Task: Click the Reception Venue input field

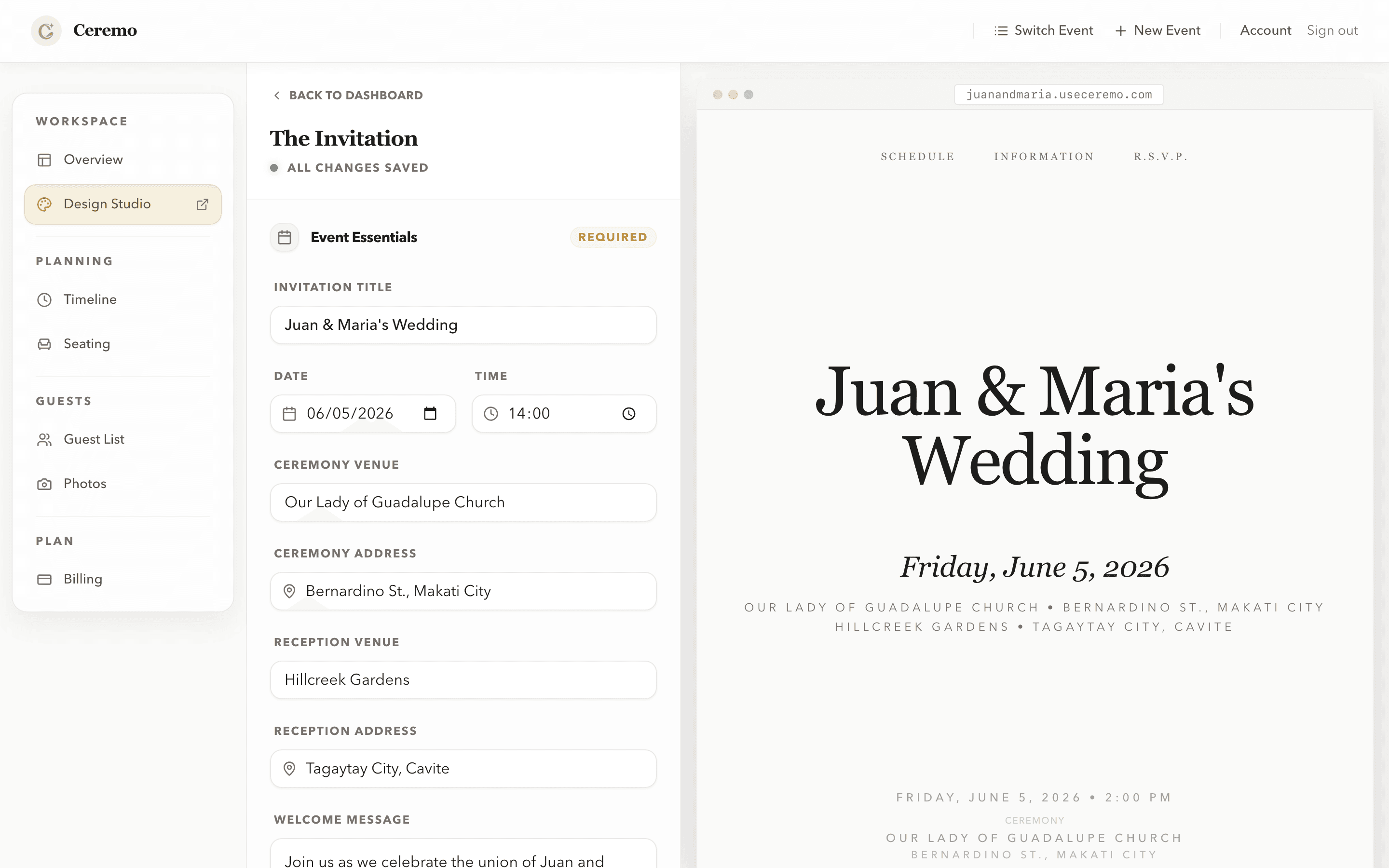Action: [463, 680]
